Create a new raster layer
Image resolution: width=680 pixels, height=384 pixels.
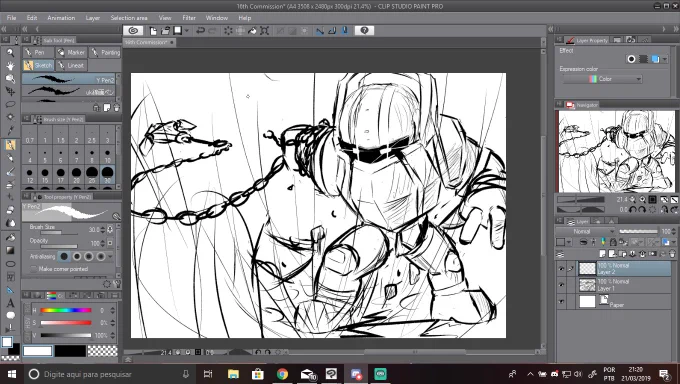tap(602, 254)
